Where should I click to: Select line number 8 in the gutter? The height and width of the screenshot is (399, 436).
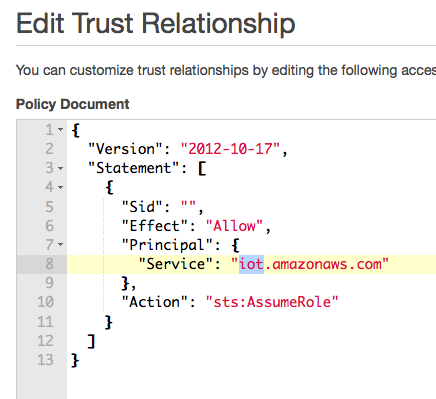pyautogui.click(x=49, y=264)
